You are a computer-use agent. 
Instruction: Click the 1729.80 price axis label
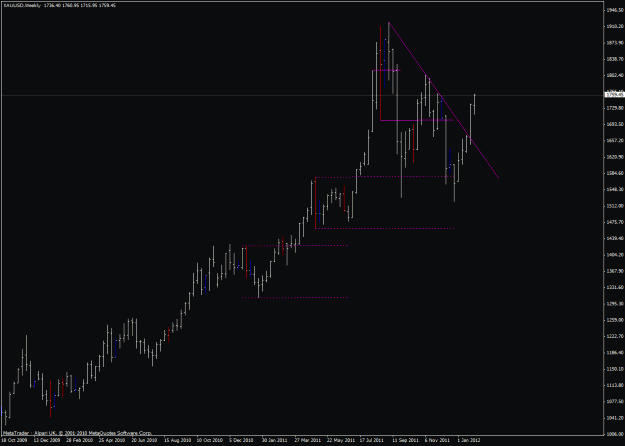coord(615,108)
